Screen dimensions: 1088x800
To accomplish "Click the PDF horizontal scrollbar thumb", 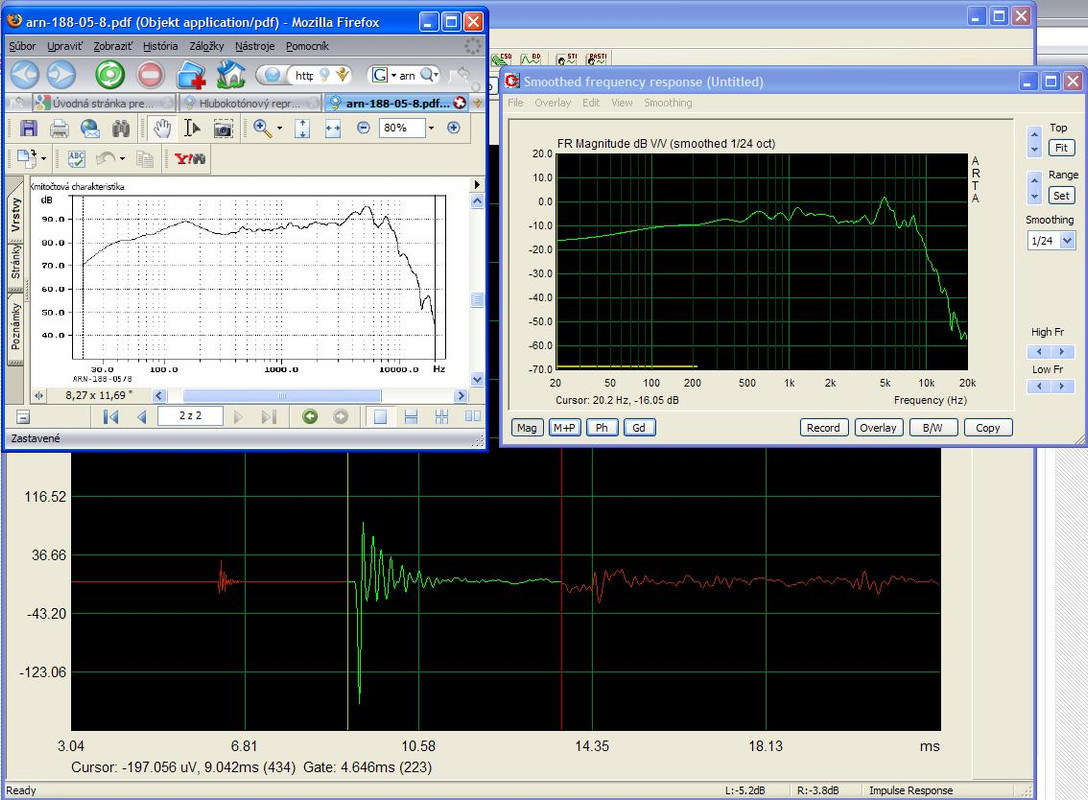I will click(282, 395).
